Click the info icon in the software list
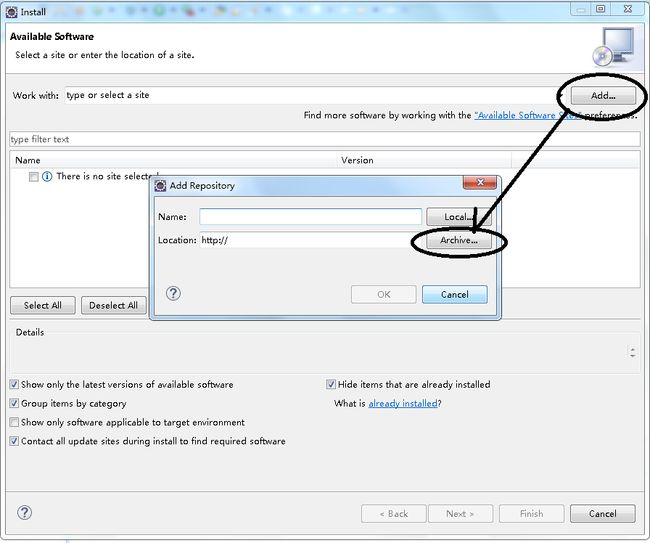 click(x=47, y=177)
